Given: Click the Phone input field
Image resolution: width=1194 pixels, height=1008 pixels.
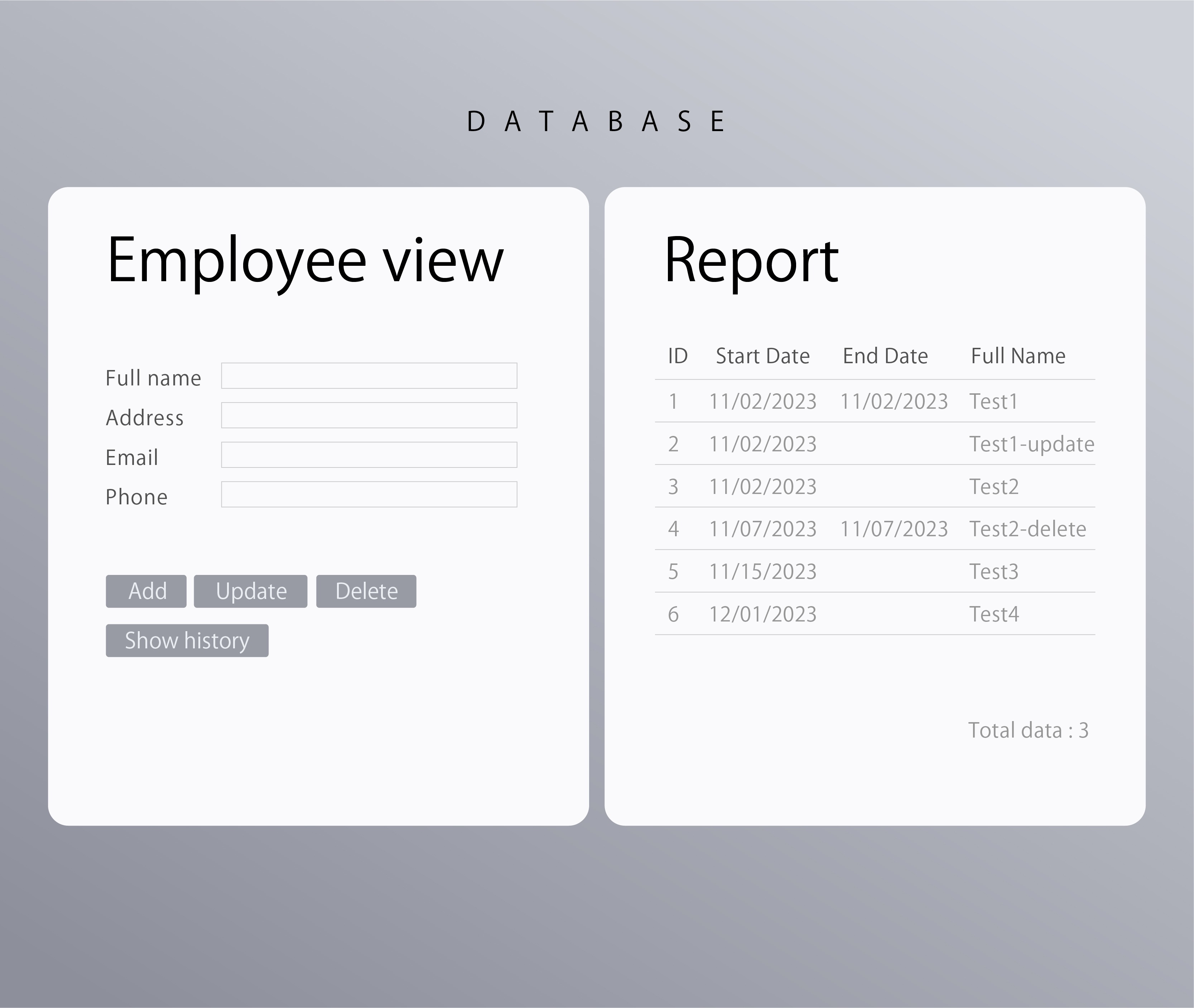Looking at the screenshot, I should pos(369,494).
